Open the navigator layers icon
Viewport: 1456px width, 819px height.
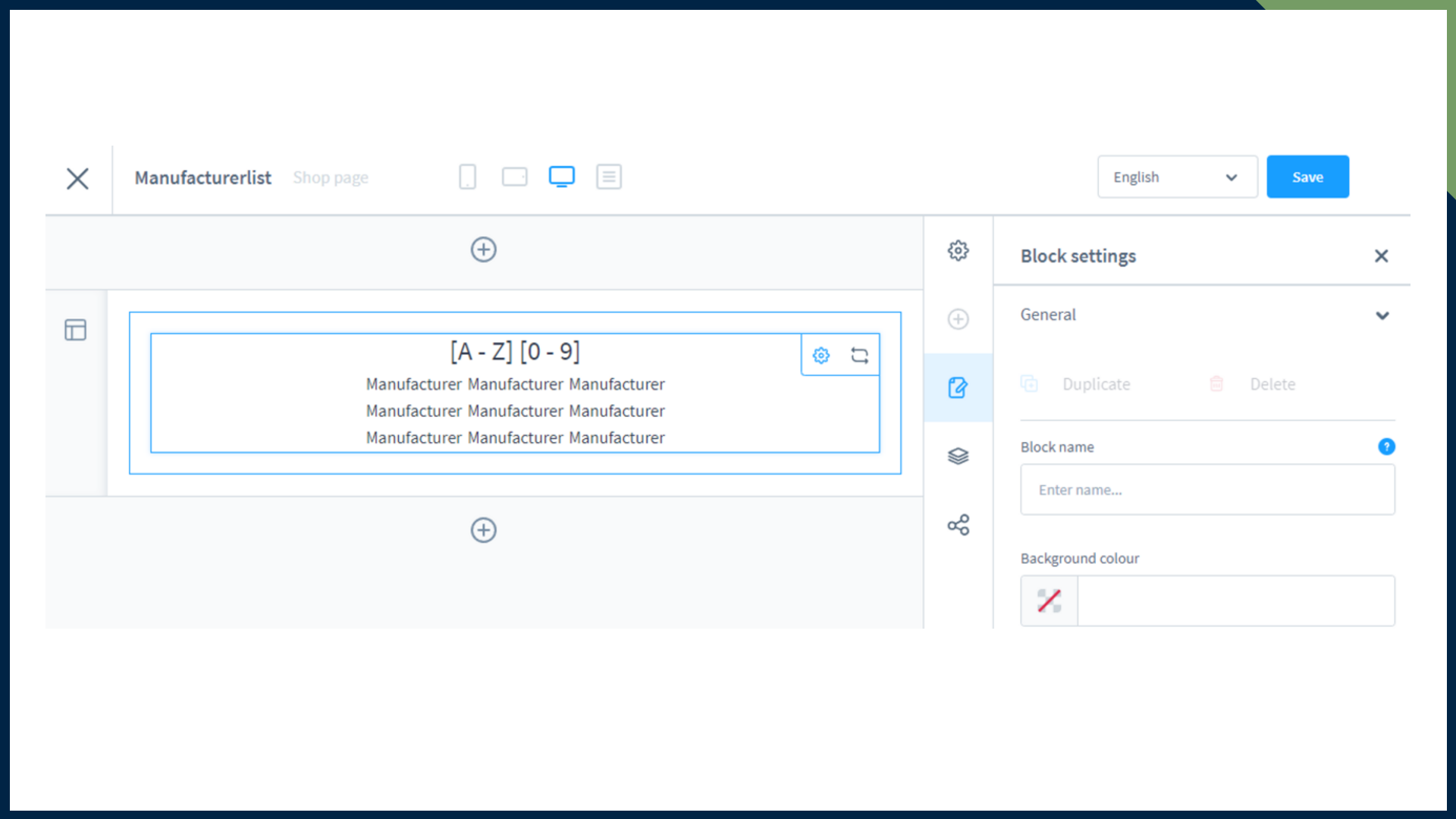958,456
